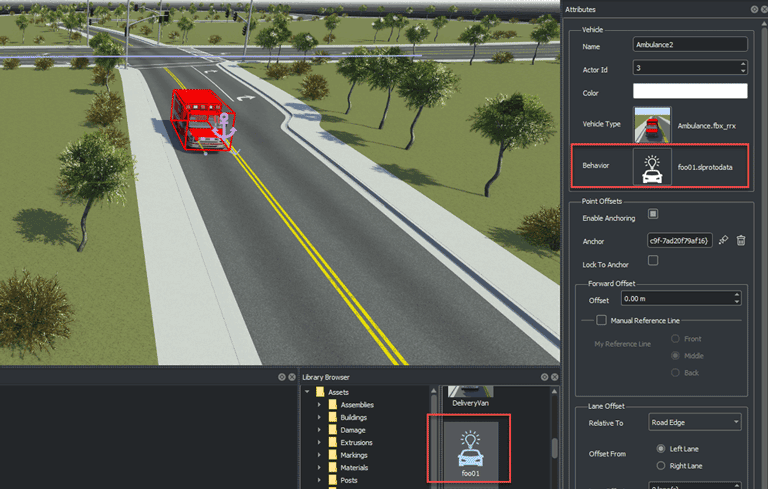This screenshot has height=489, width=768.
Task: Undock the Attributes panel
Action: click(754, 9)
